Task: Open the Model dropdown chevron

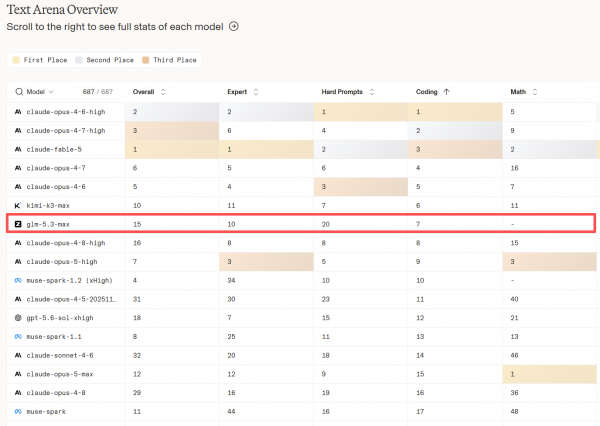Action: (51, 92)
